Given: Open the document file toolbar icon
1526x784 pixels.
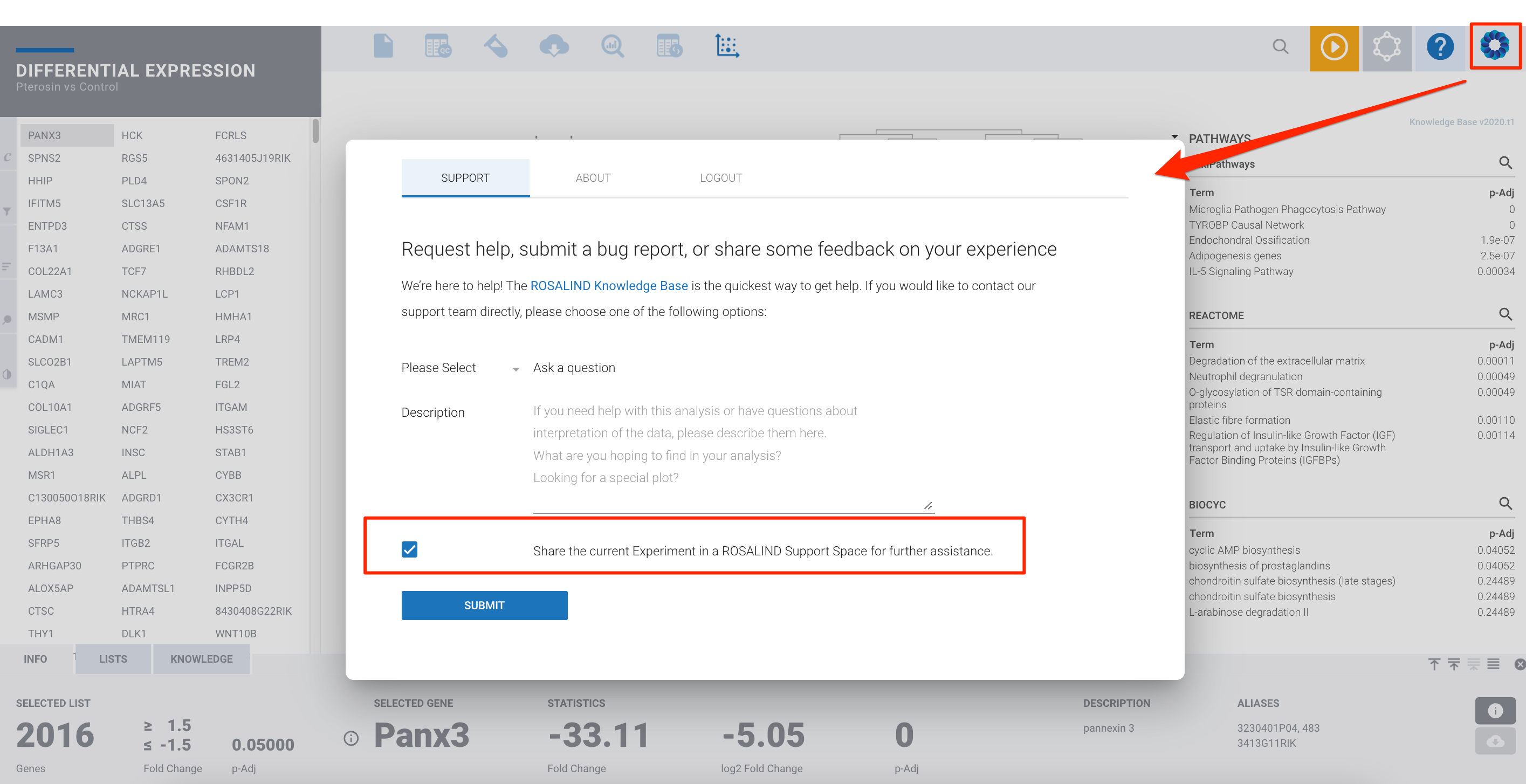Looking at the screenshot, I should 383,46.
